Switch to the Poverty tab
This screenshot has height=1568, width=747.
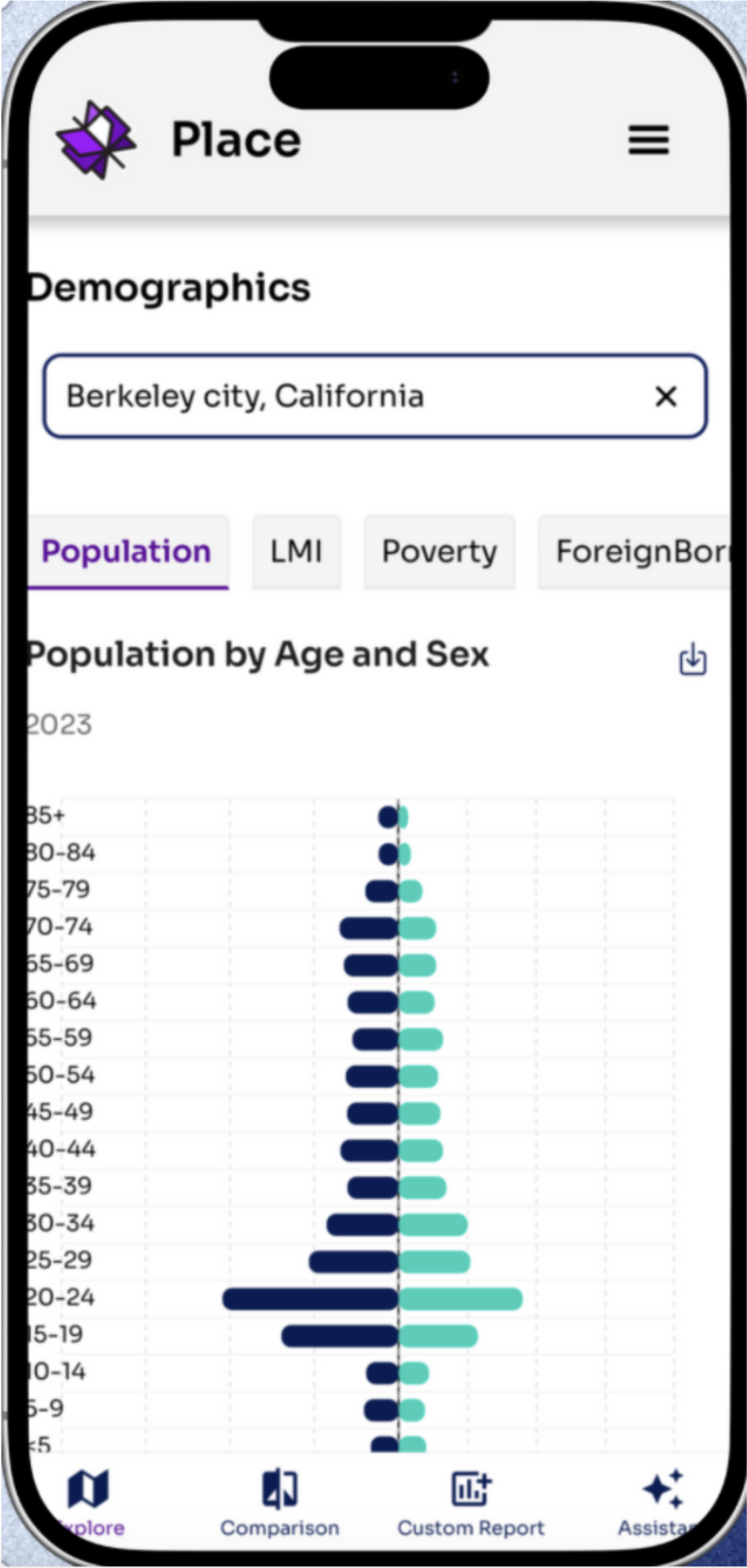pyautogui.click(x=439, y=552)
